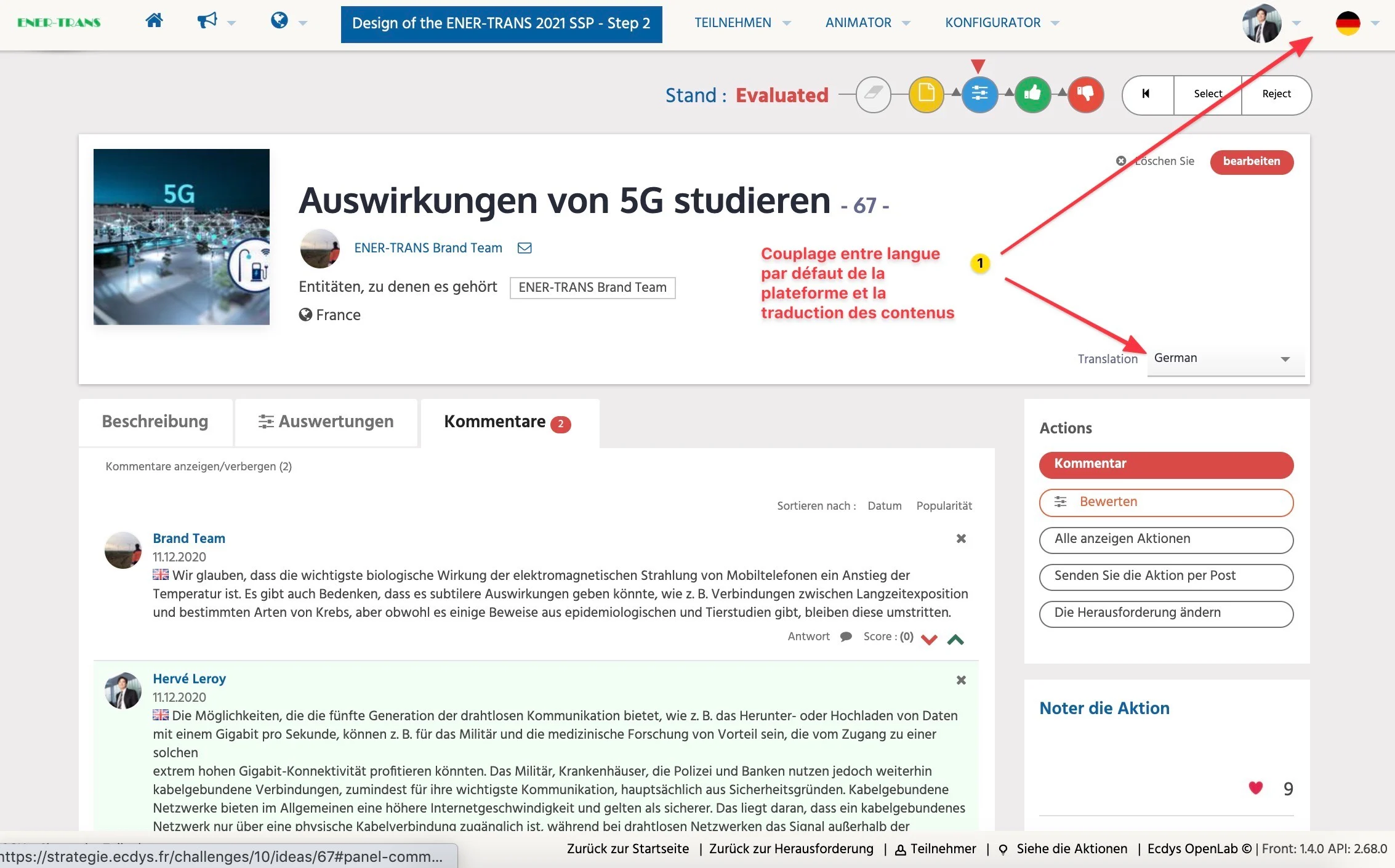The width and height of the screenshot is (1395, 868).
Task: Switch to the Beschreibung tab
Action: [x=155, y=422]
